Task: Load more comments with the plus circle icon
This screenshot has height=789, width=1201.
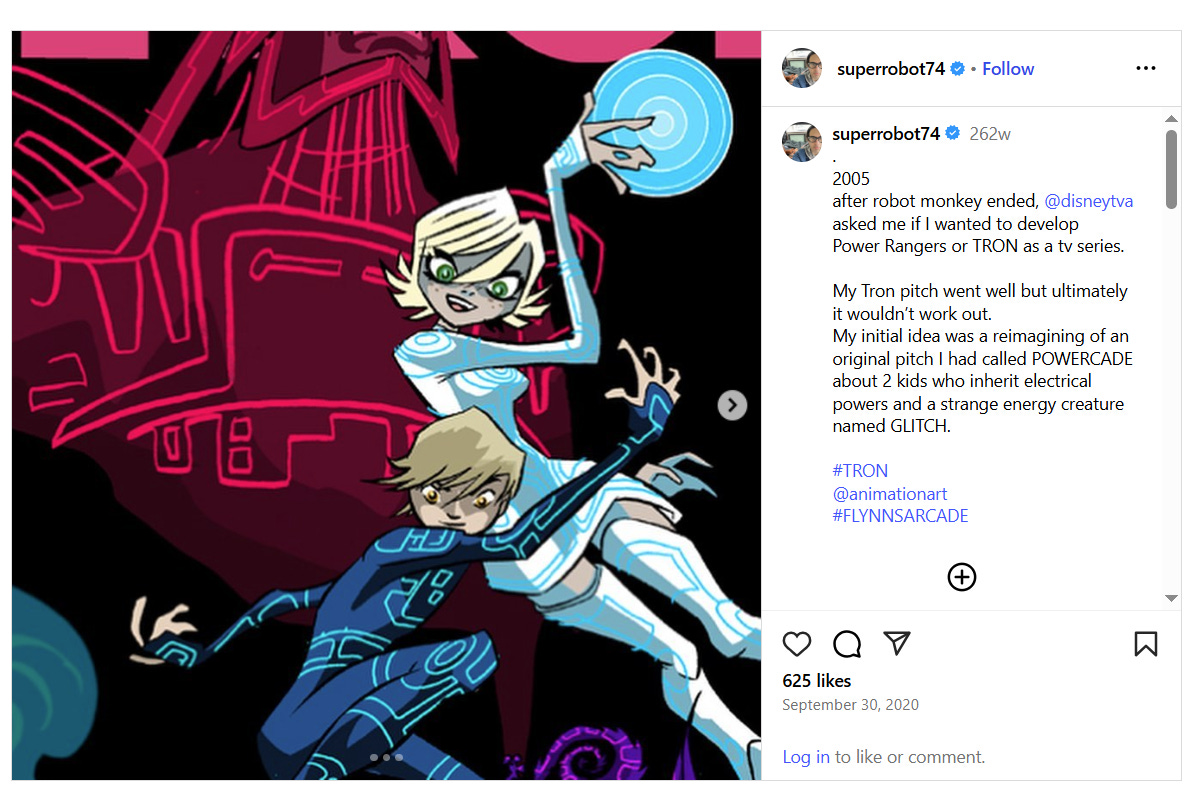Action: pyautogui.click(x=961, y=577)
